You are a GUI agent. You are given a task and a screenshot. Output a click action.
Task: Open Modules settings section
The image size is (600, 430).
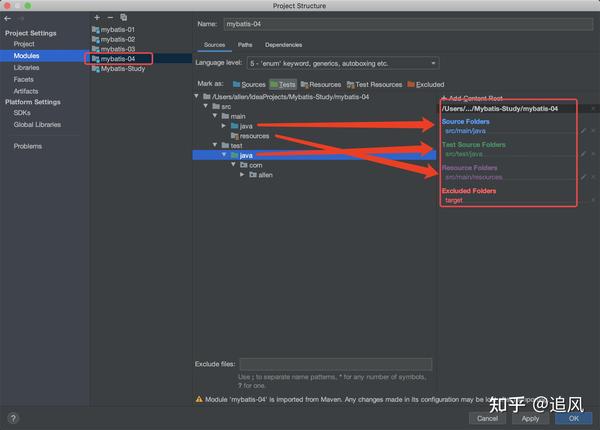[26, 56]
